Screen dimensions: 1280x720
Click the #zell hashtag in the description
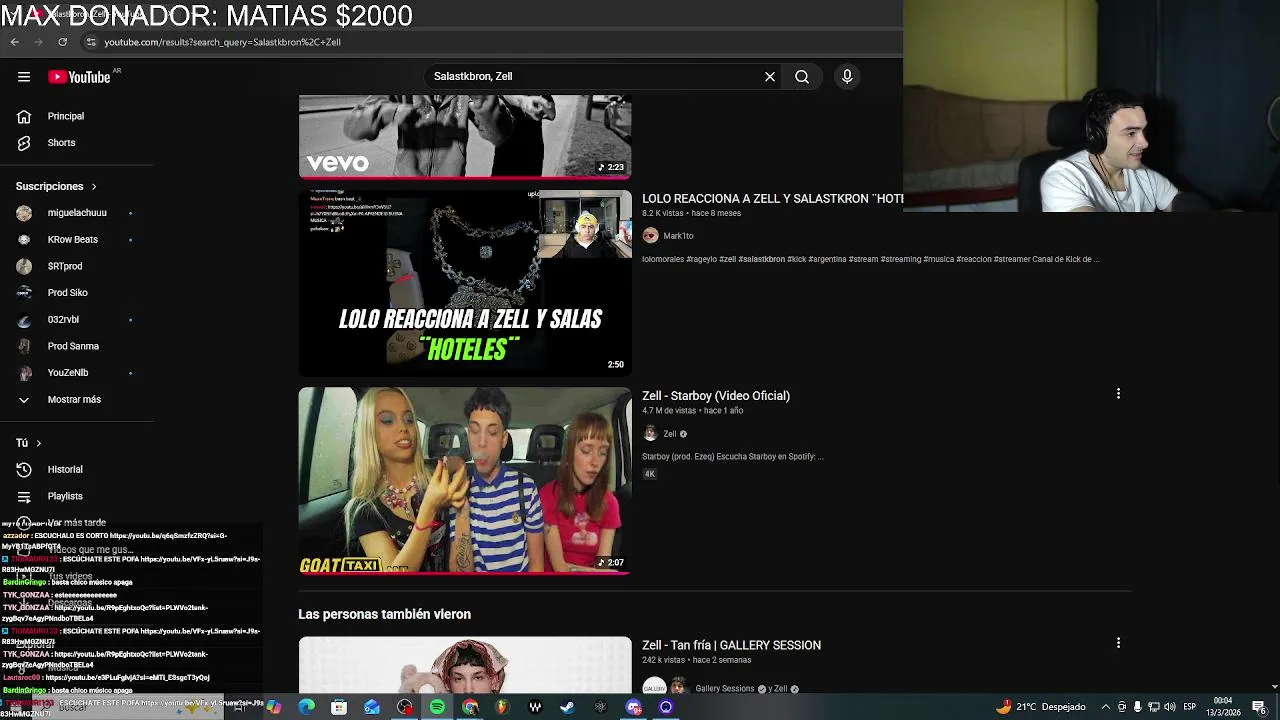click(727, 259)
